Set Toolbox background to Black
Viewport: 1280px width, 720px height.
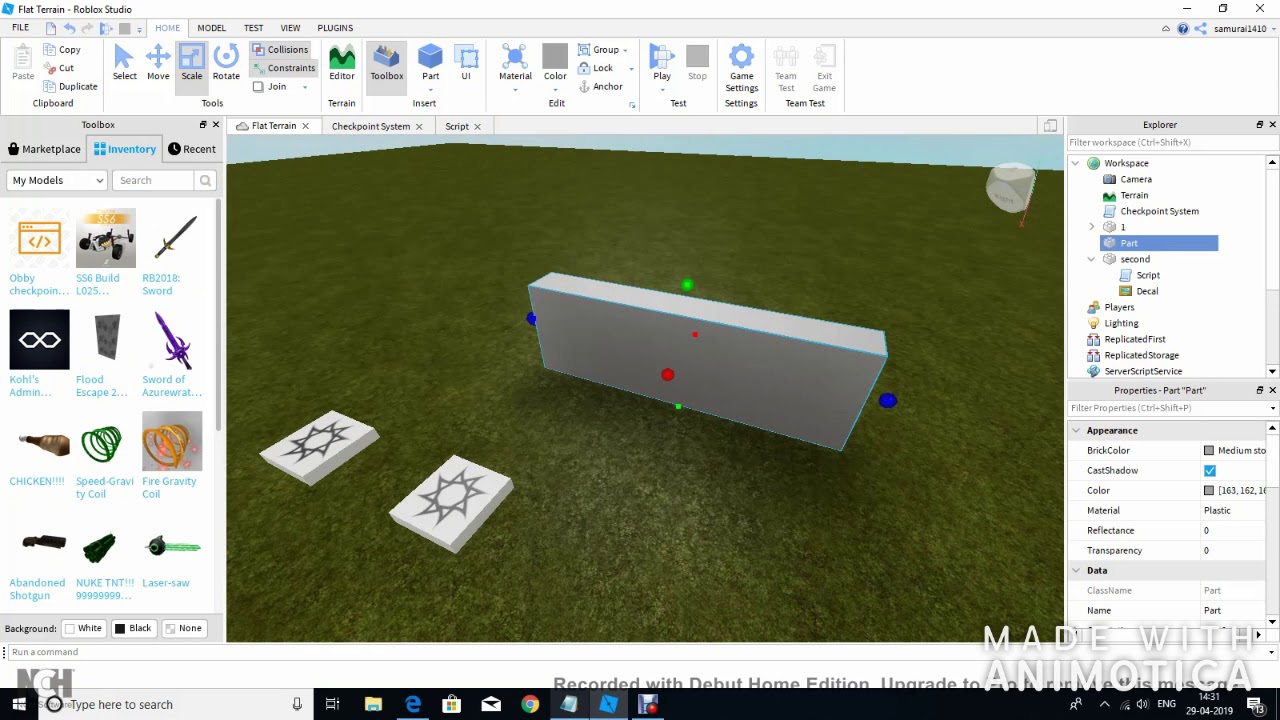pyautogui.click(x=133, y=628)
